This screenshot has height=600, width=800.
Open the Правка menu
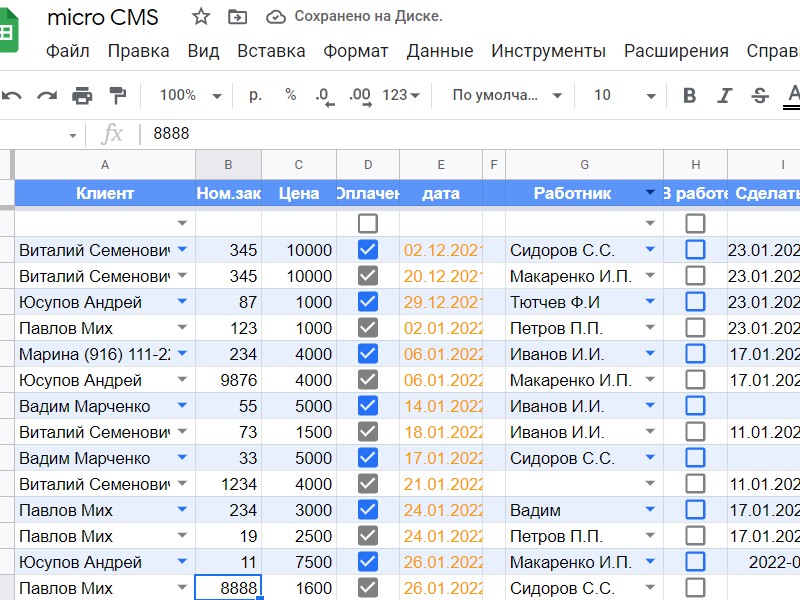click(138, 51)
